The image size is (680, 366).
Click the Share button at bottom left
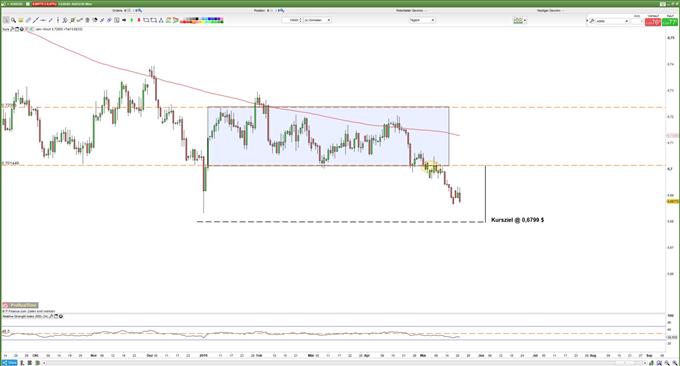[9, 363]
